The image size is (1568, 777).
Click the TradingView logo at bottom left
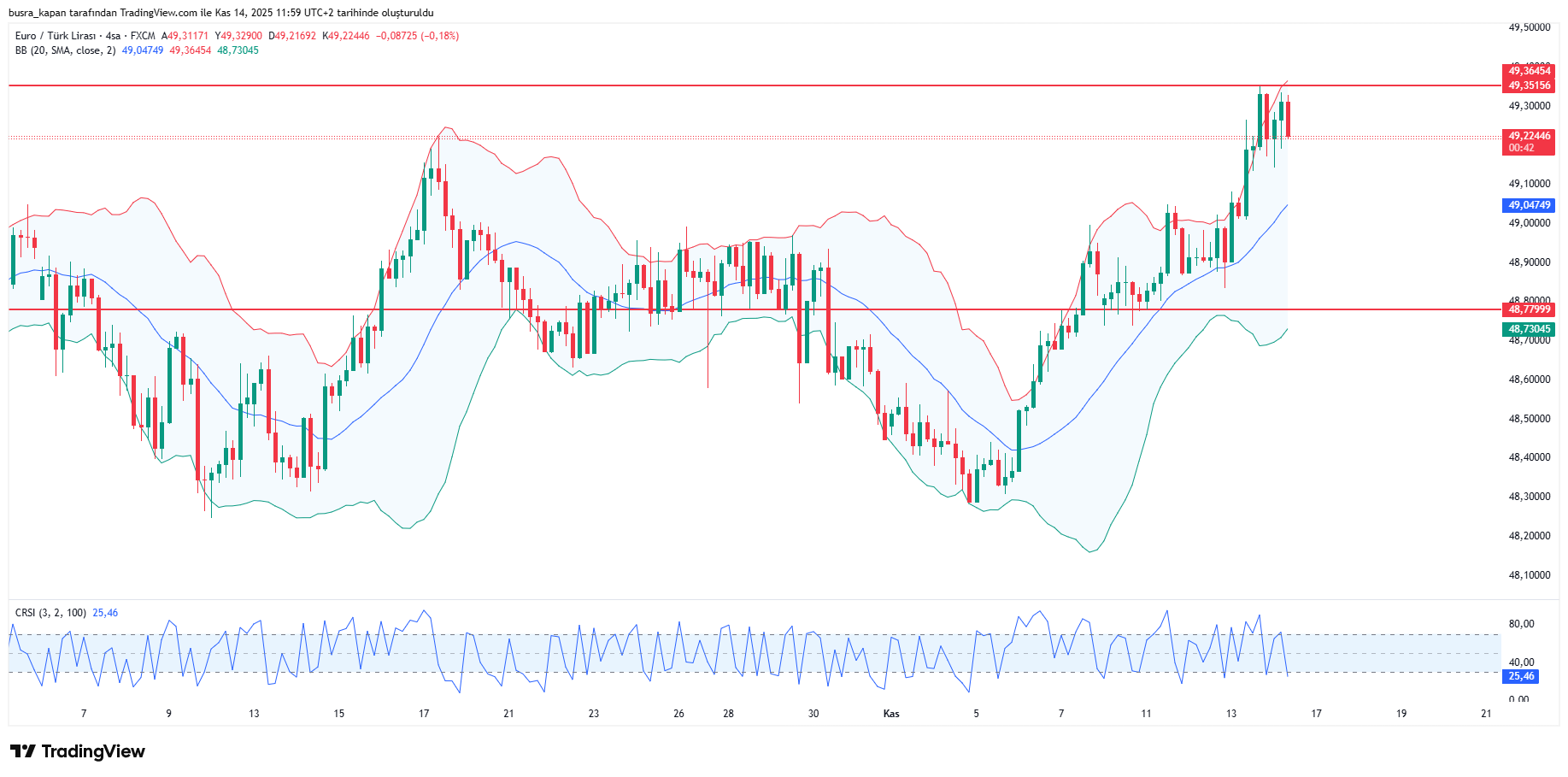[78, 751]
